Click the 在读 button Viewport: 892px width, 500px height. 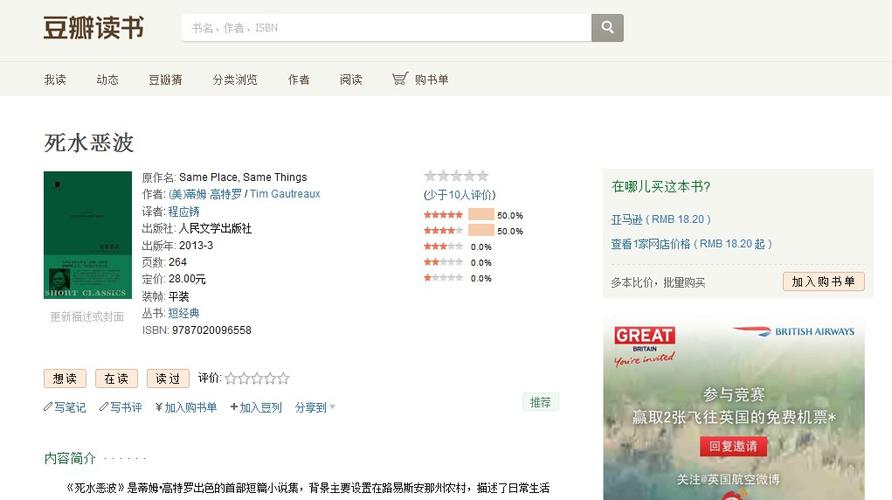click(x=117, y=378)
